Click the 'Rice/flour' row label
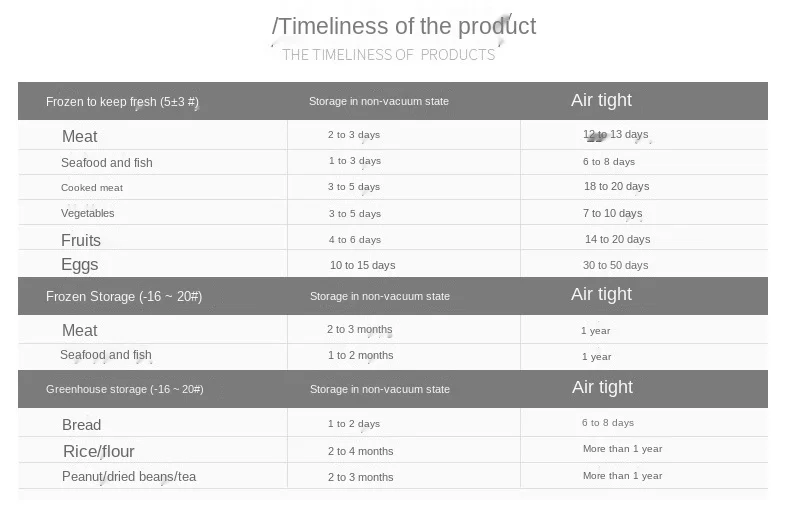This screenshot has width=790, height=513. coord(99,451)
